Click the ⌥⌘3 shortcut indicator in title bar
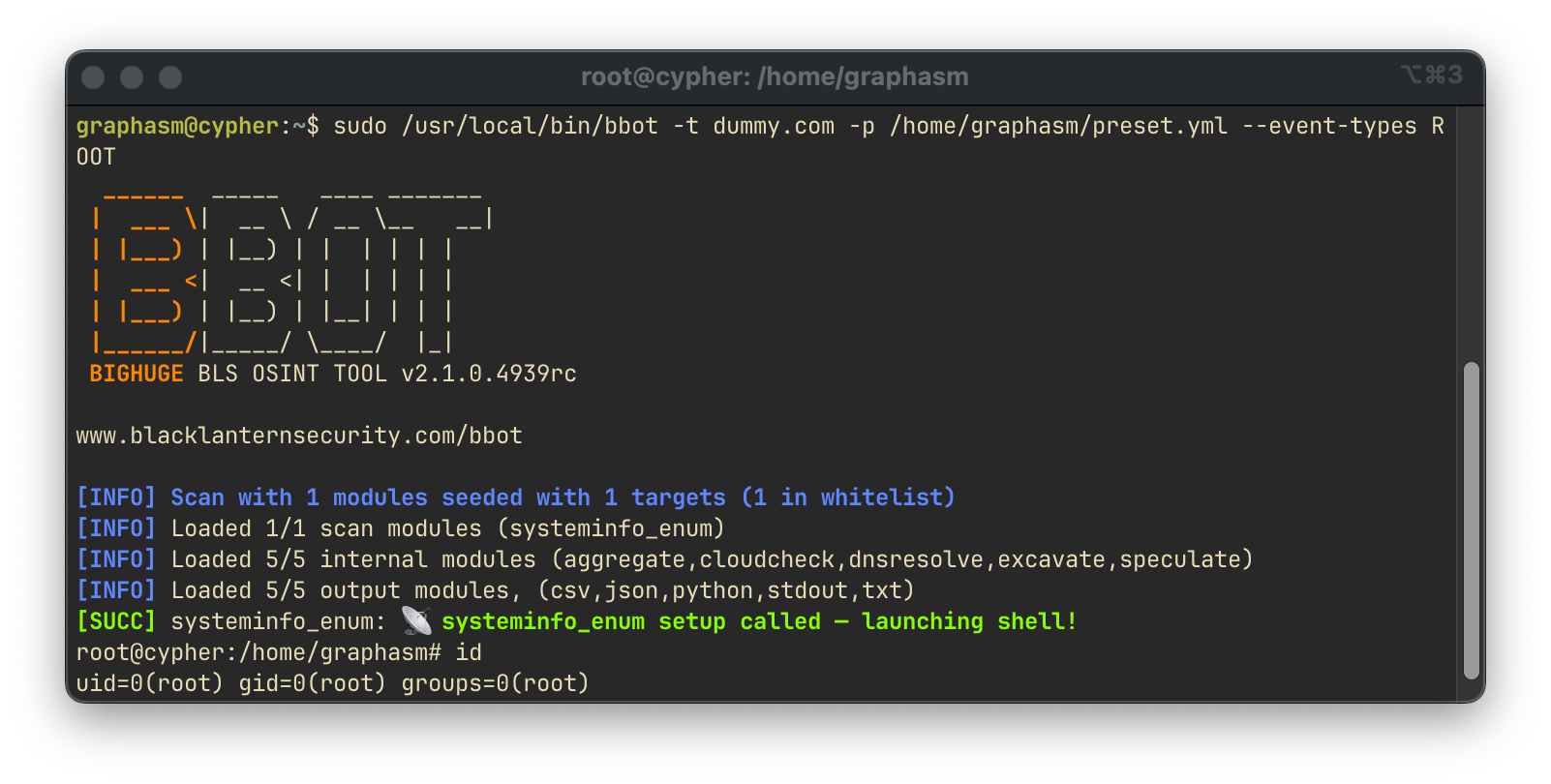Screen dimensions: 1551x784 point(1430,75)
